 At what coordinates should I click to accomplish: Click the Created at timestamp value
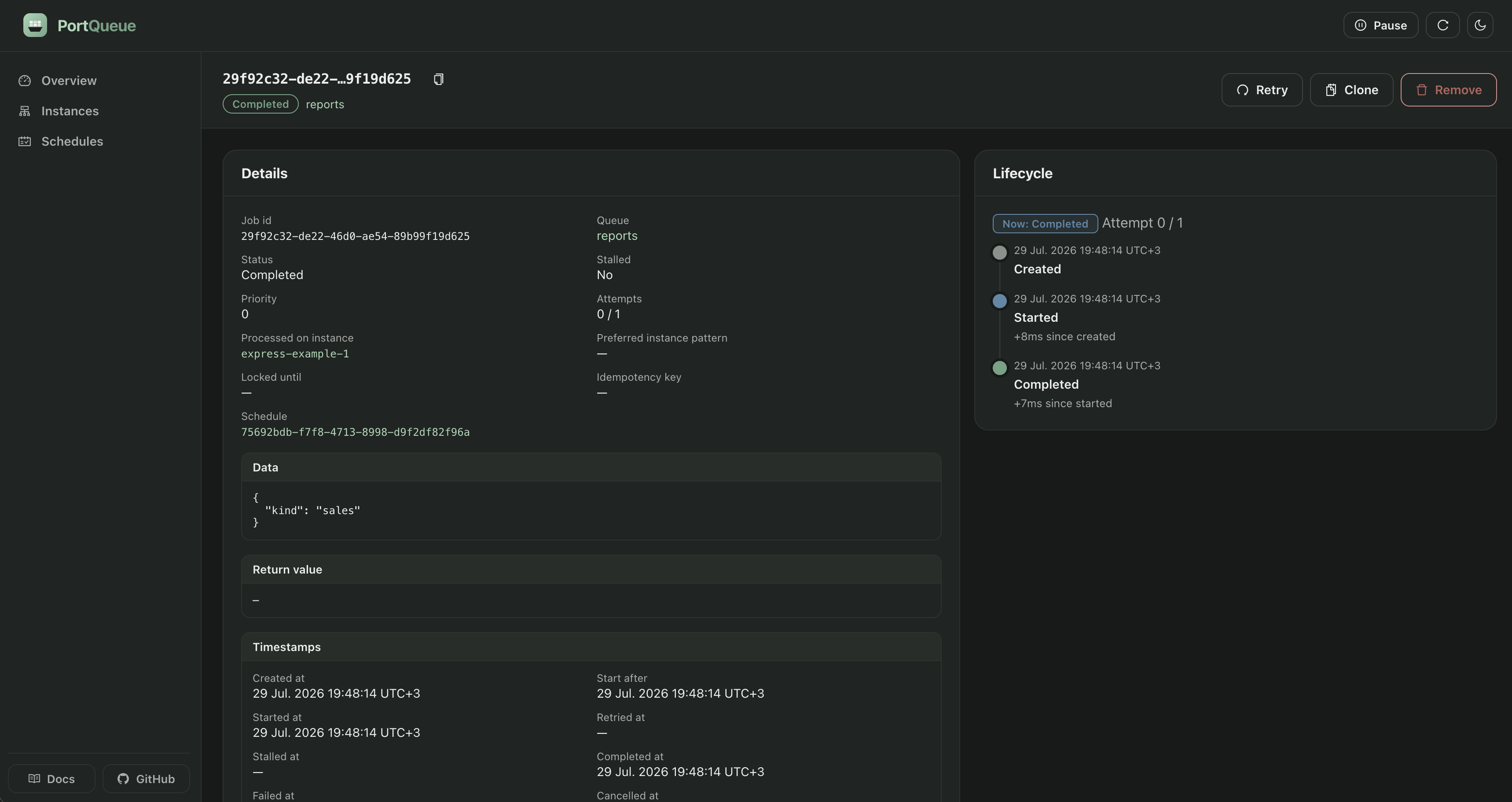click(336, 693)
